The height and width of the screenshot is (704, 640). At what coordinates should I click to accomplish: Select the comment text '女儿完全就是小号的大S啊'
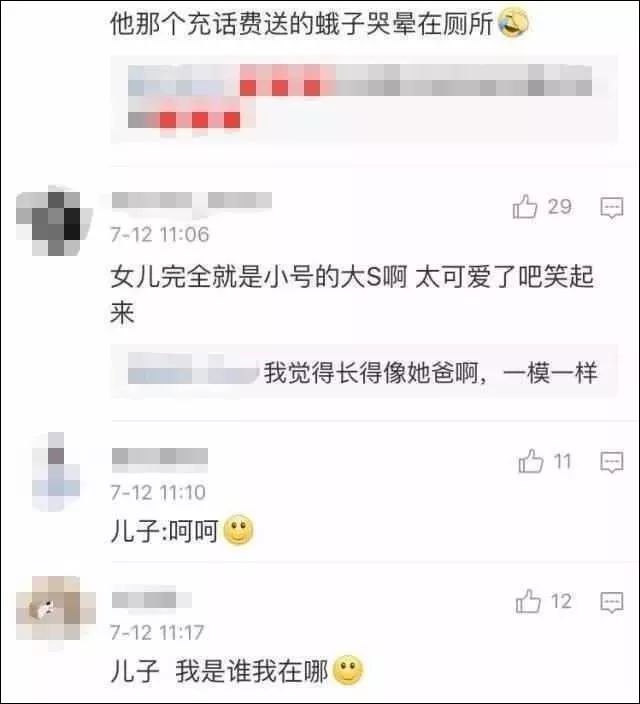259,277
